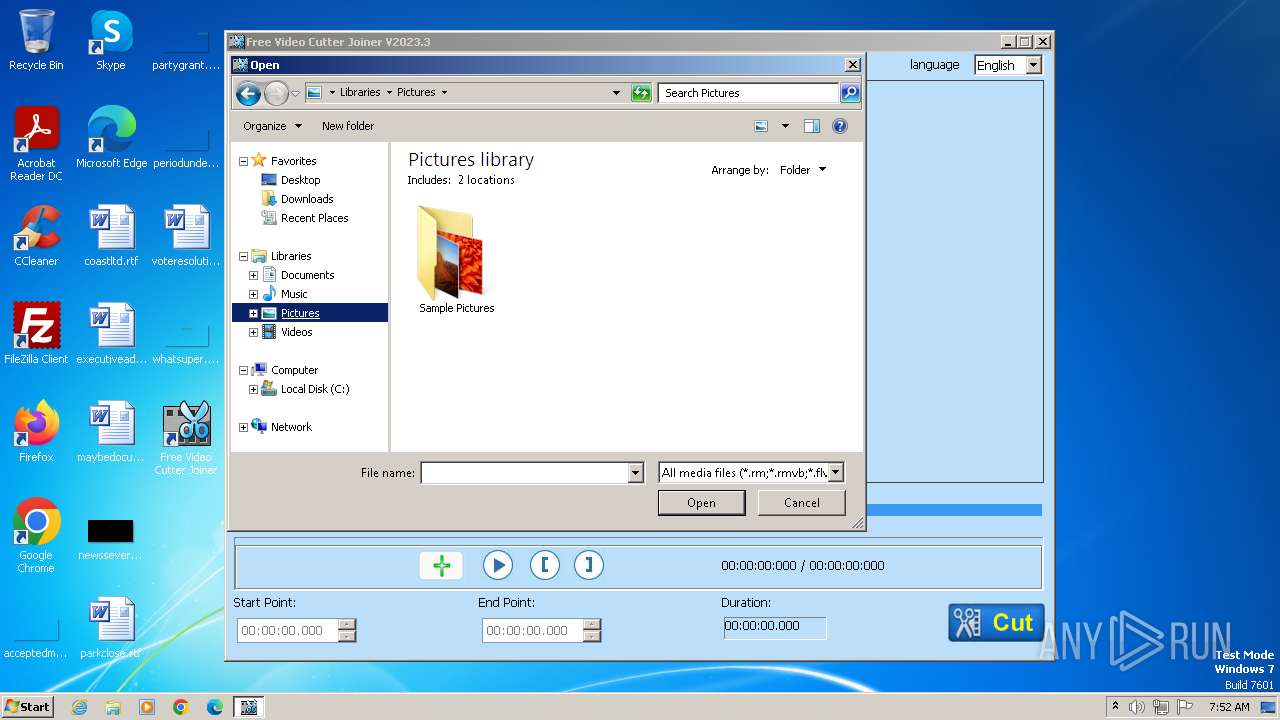Image resolution: width=1280 pixels, height=720 pixels.
Task: Create a New folder
Action: pos(348,126)
